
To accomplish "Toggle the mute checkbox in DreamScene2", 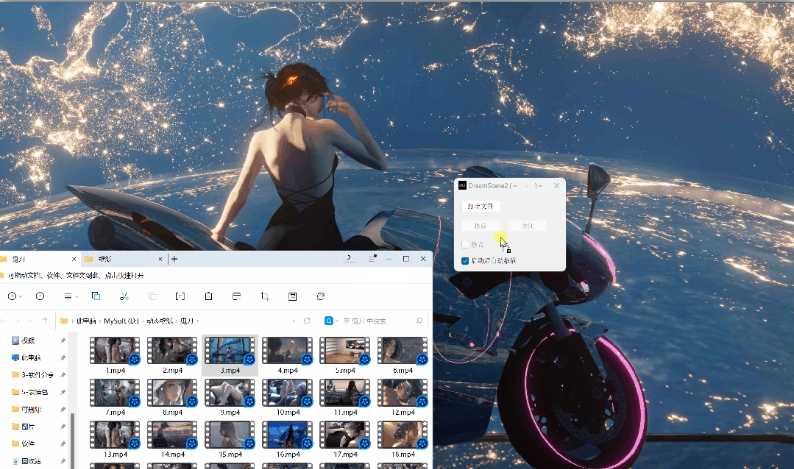I will (x=465, y=245).
